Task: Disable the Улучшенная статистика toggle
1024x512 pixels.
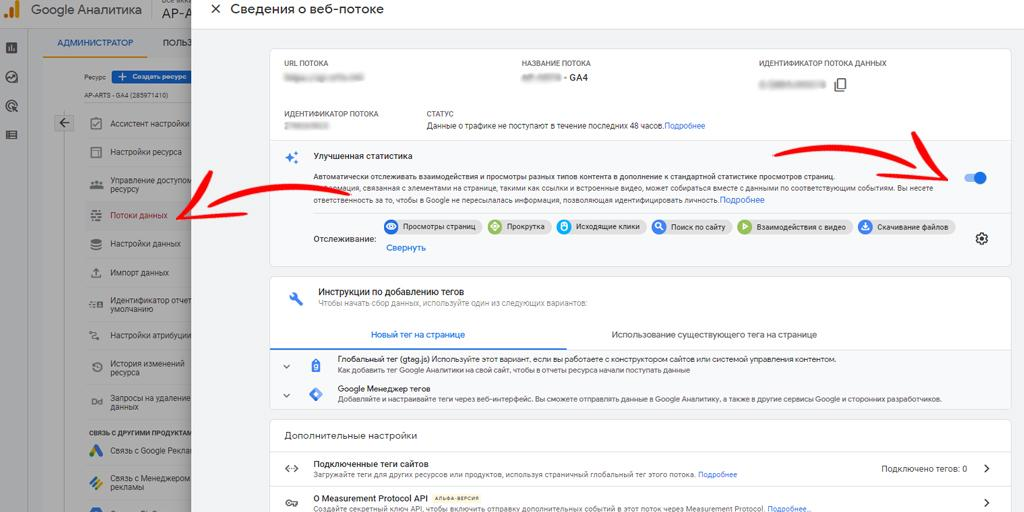Action: (975, 178)
